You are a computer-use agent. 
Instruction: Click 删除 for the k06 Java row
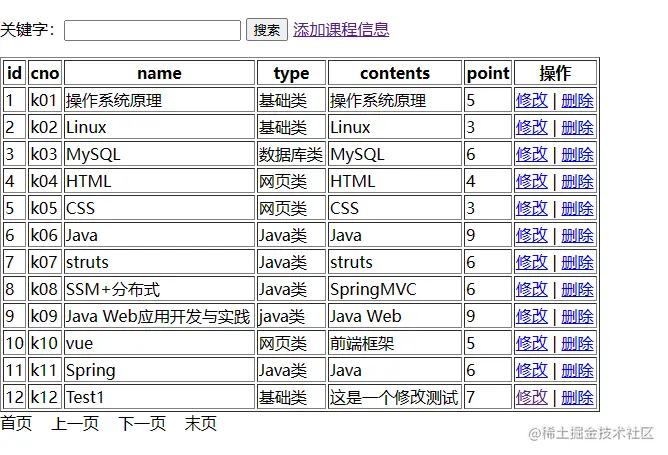click(x=577, y=235)
